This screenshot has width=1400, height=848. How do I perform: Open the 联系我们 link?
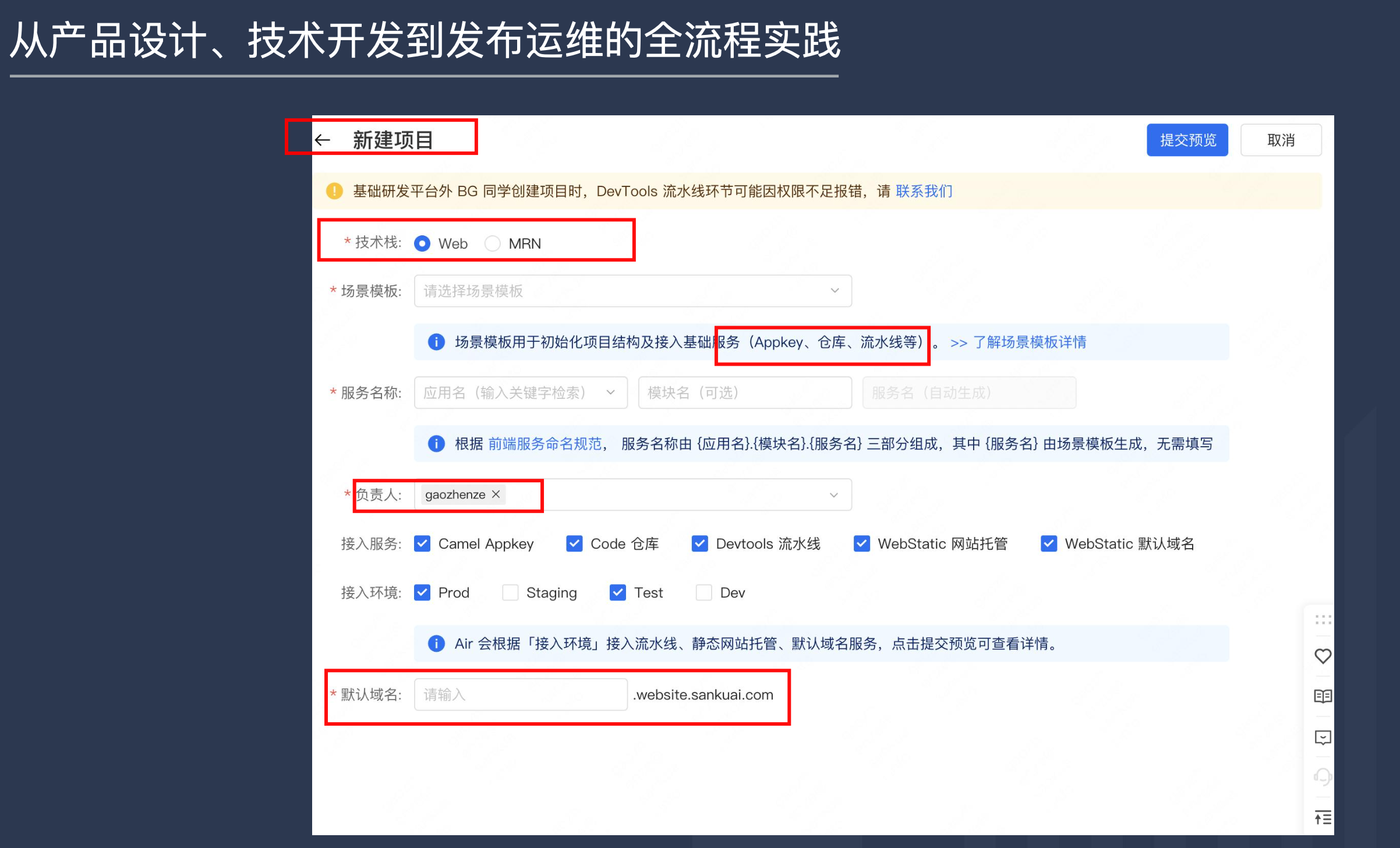point(924,191)
